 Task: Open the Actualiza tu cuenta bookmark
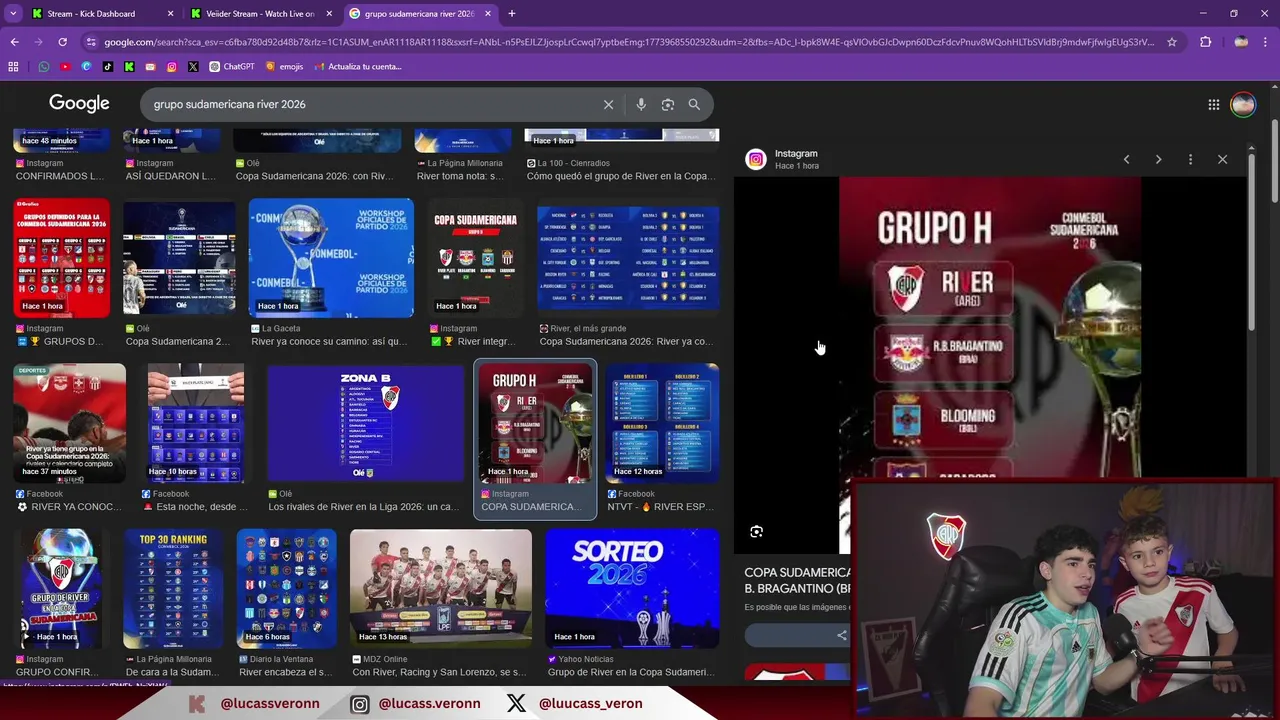[358, 67]
